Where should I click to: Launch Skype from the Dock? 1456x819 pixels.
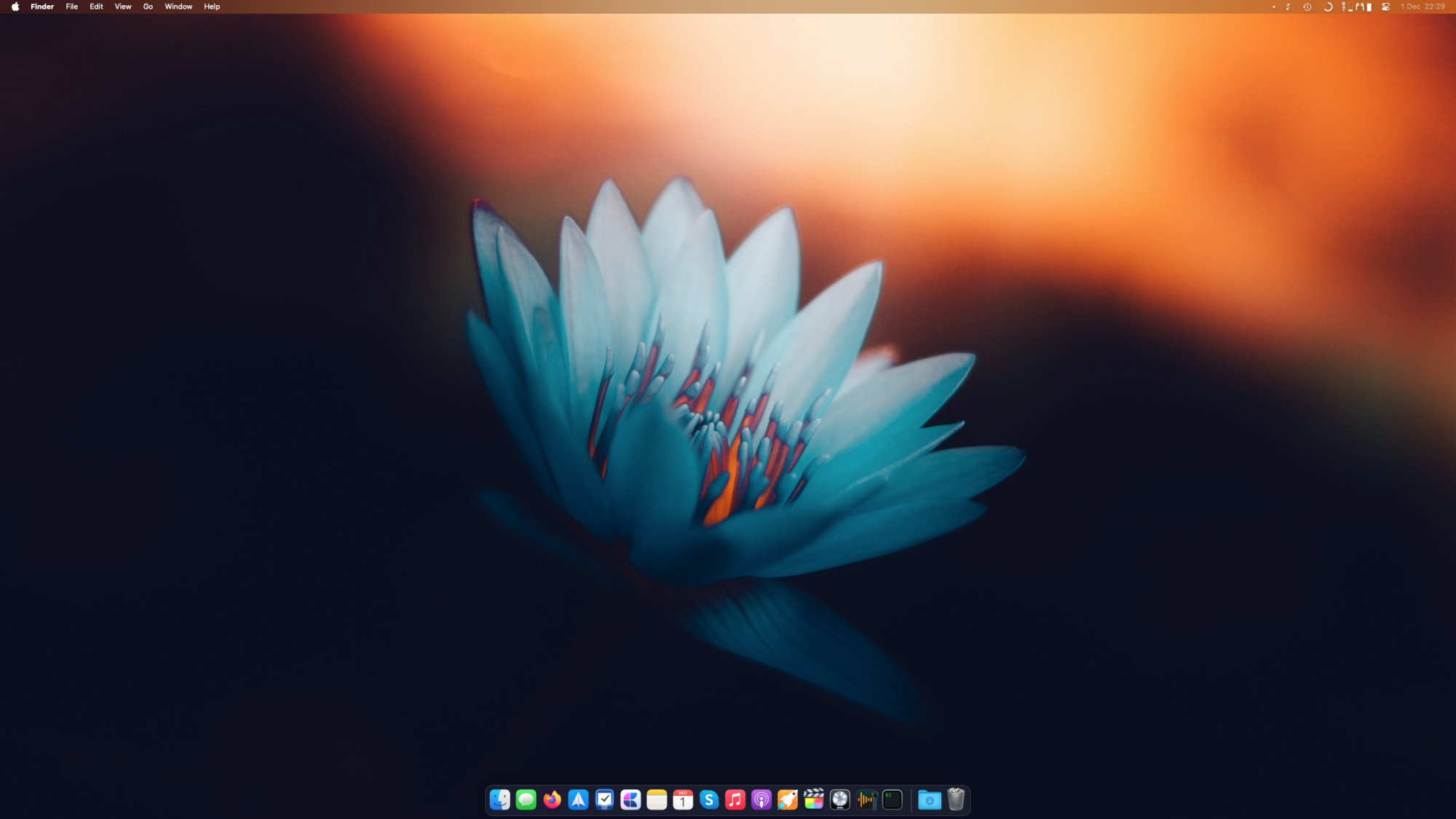click(709, 799)
